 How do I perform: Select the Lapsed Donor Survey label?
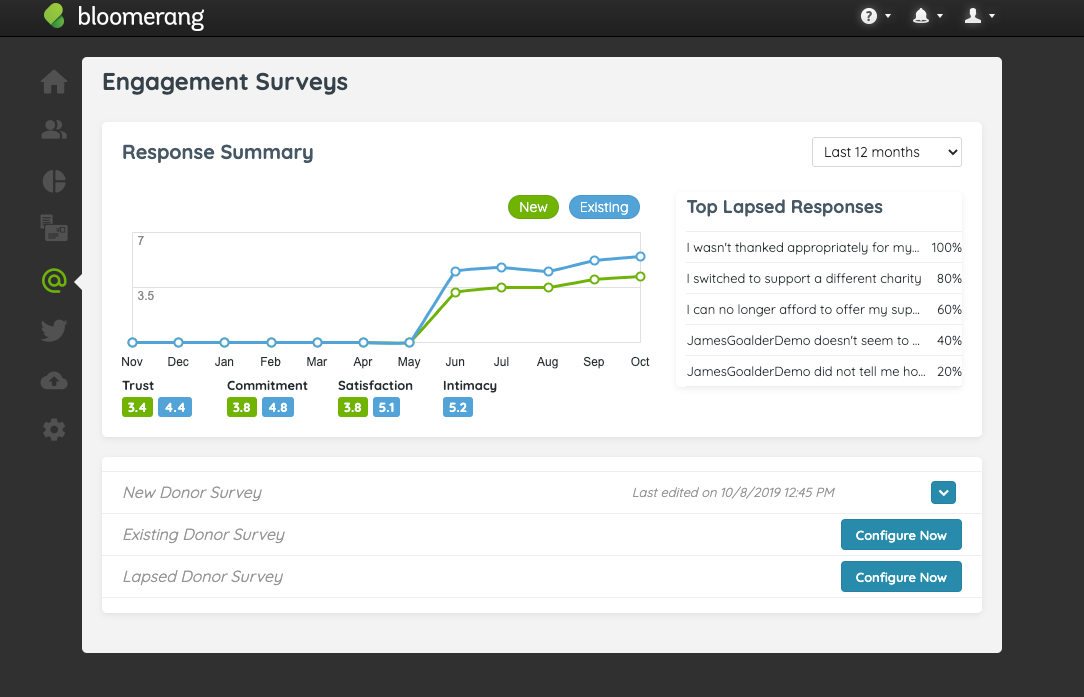pyautogui.click(x=203, y=577)
